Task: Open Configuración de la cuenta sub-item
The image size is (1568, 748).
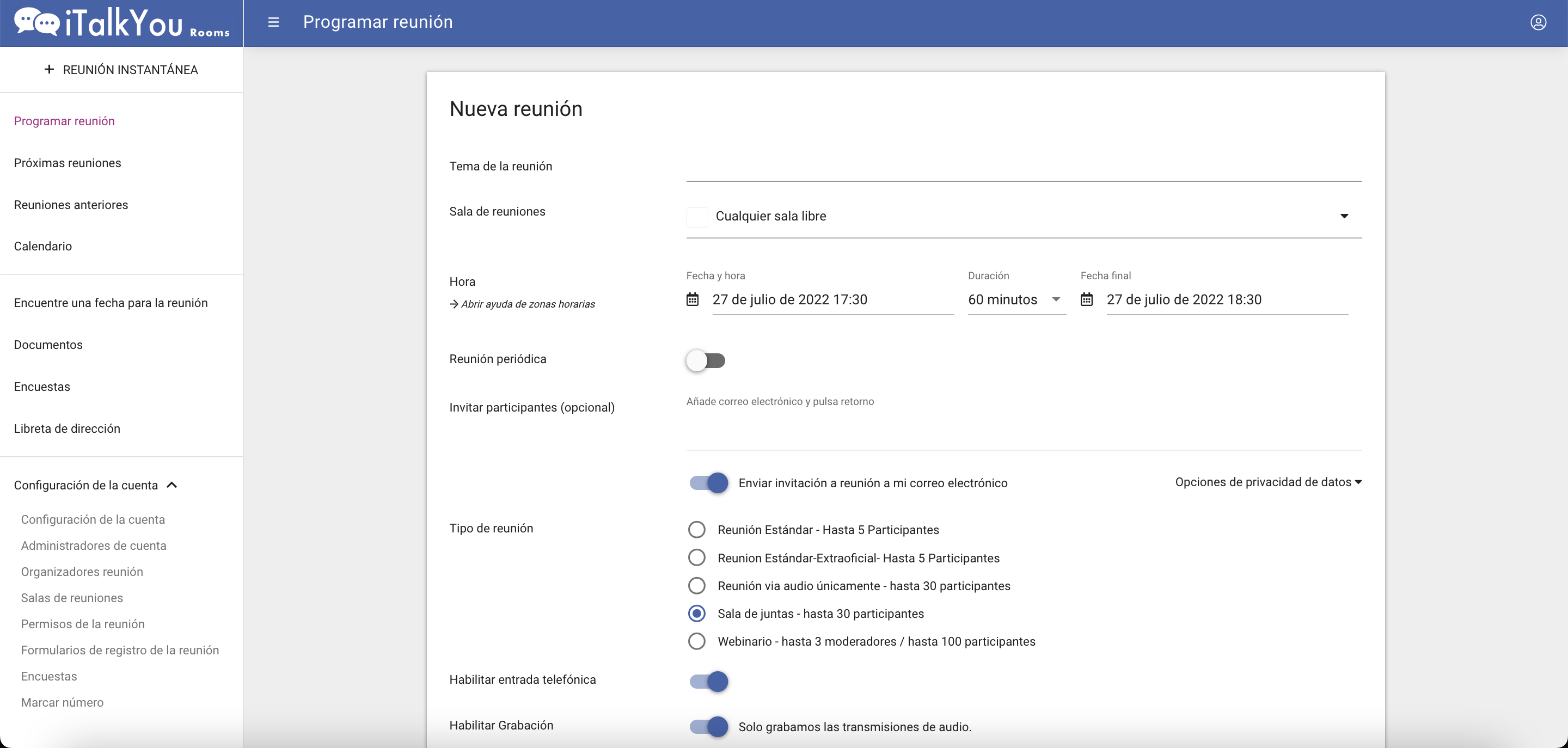Action: click(93, 520)
